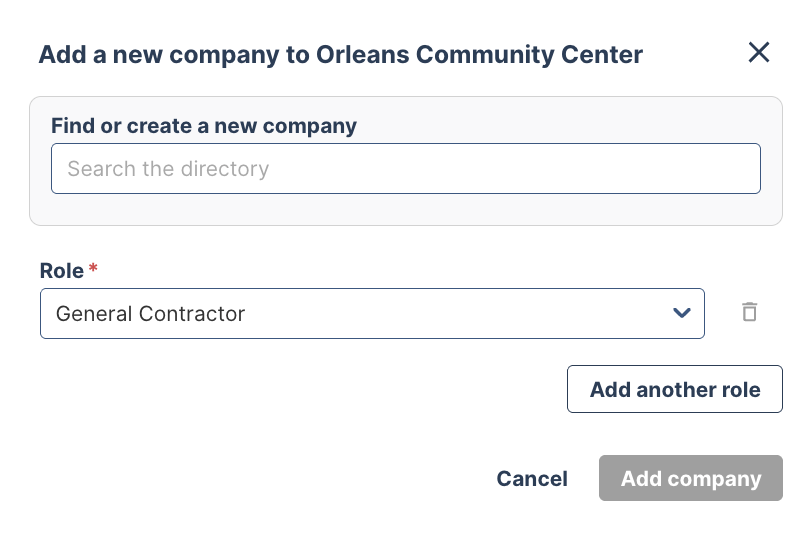This screenshot has height=548, width=812.
Task: Close the Add a new company dialog
Action: [x=759, y=53]
